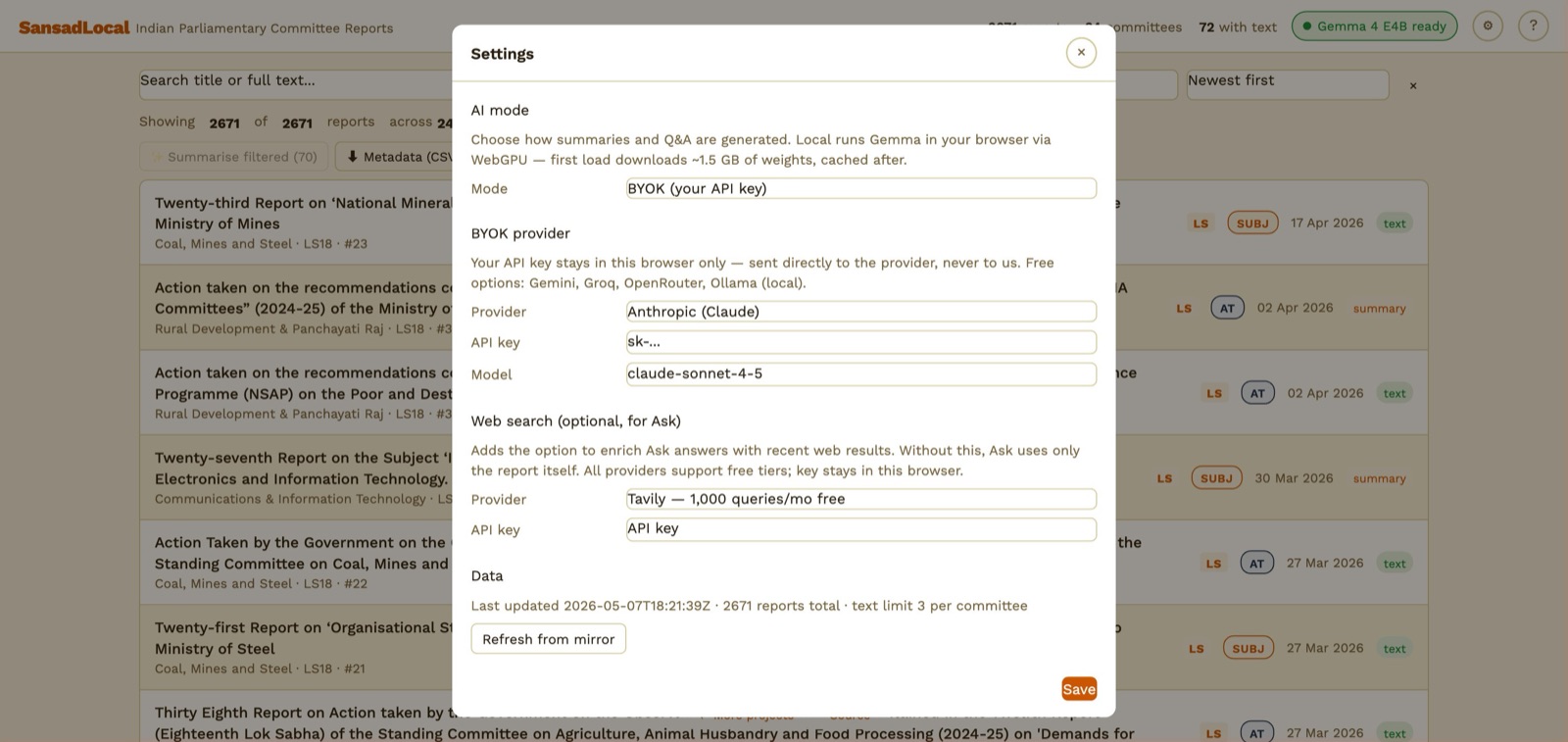Click the SUBJ badge on the Ministry of Steel row
The height and width of the screenshot is (742, 1568).
pyautogui.click(x=1248, y=648)
